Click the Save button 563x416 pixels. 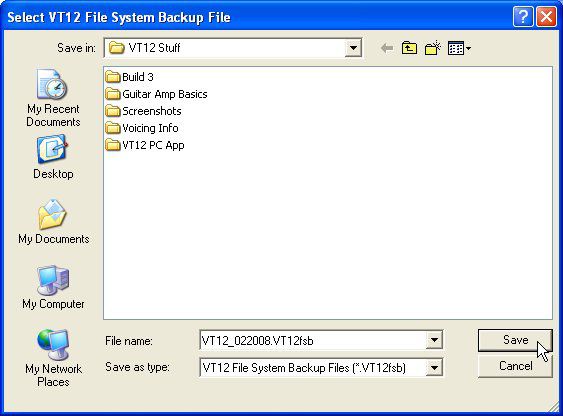(515, 340)
